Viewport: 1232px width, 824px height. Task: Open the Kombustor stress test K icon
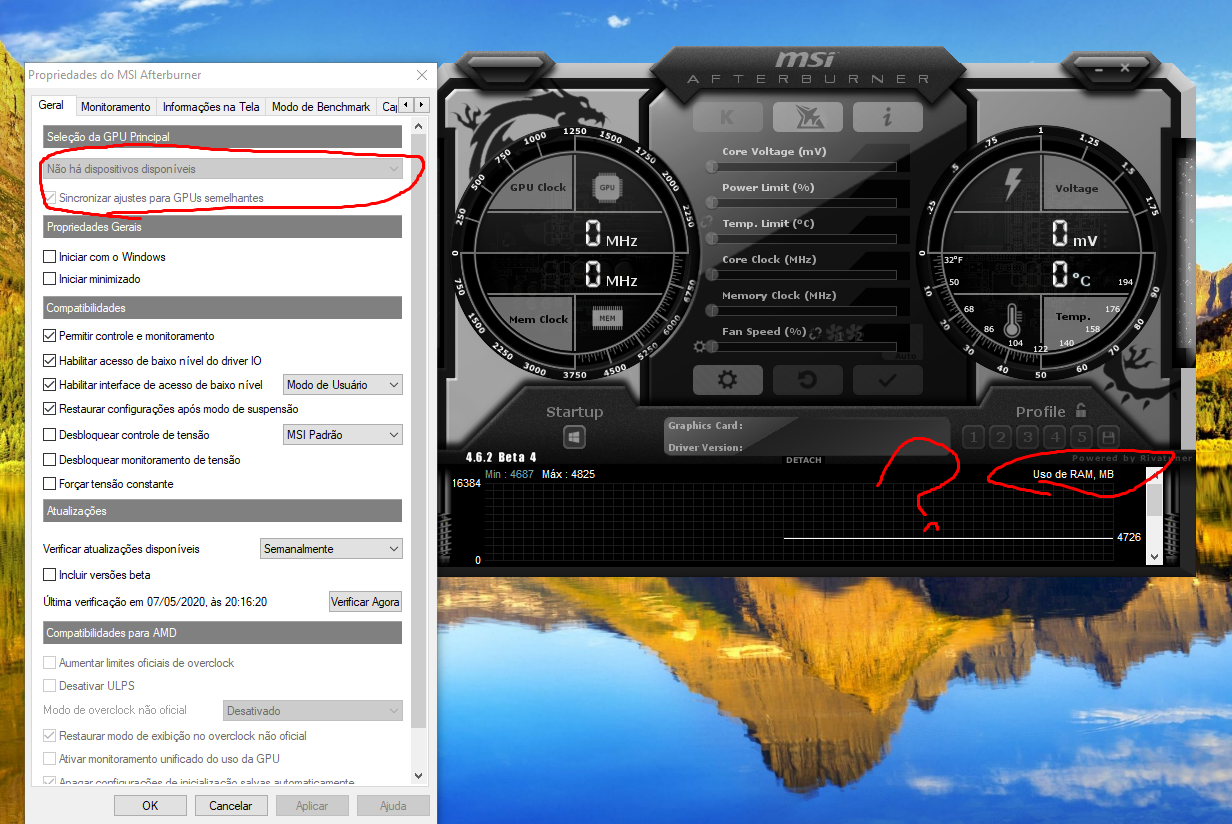tap(727, 117)
